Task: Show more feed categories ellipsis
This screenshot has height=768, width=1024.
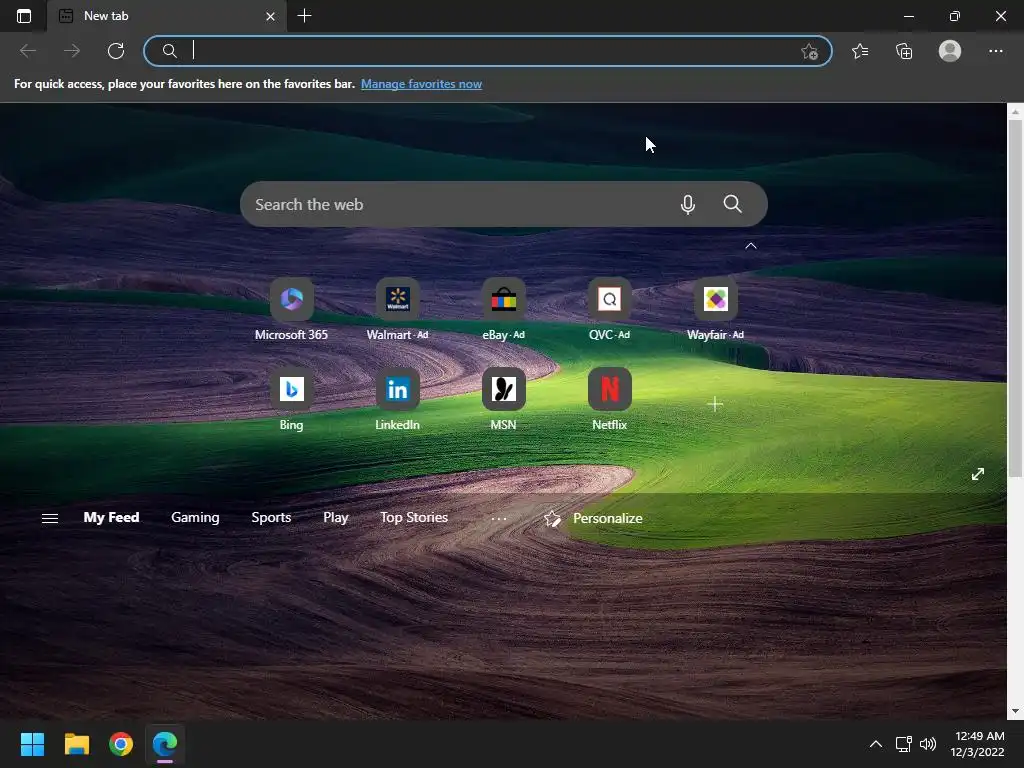Action: (498, 519)
